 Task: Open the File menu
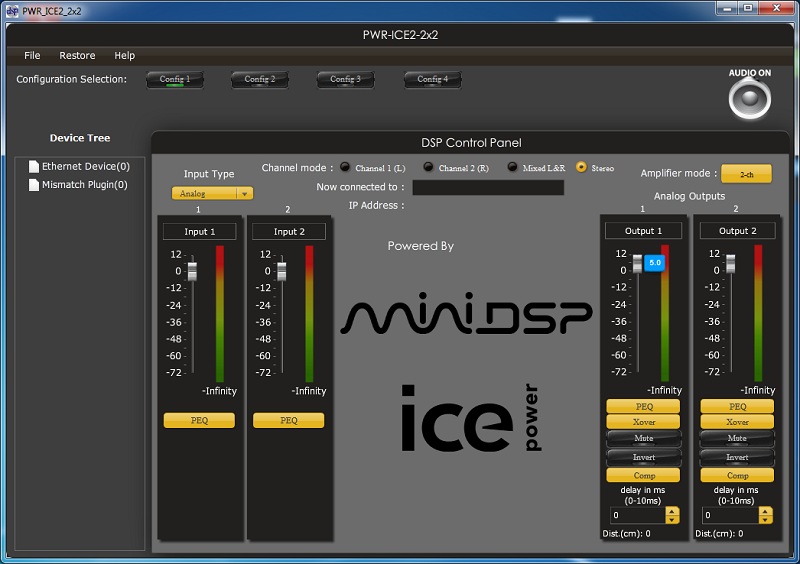32,56
